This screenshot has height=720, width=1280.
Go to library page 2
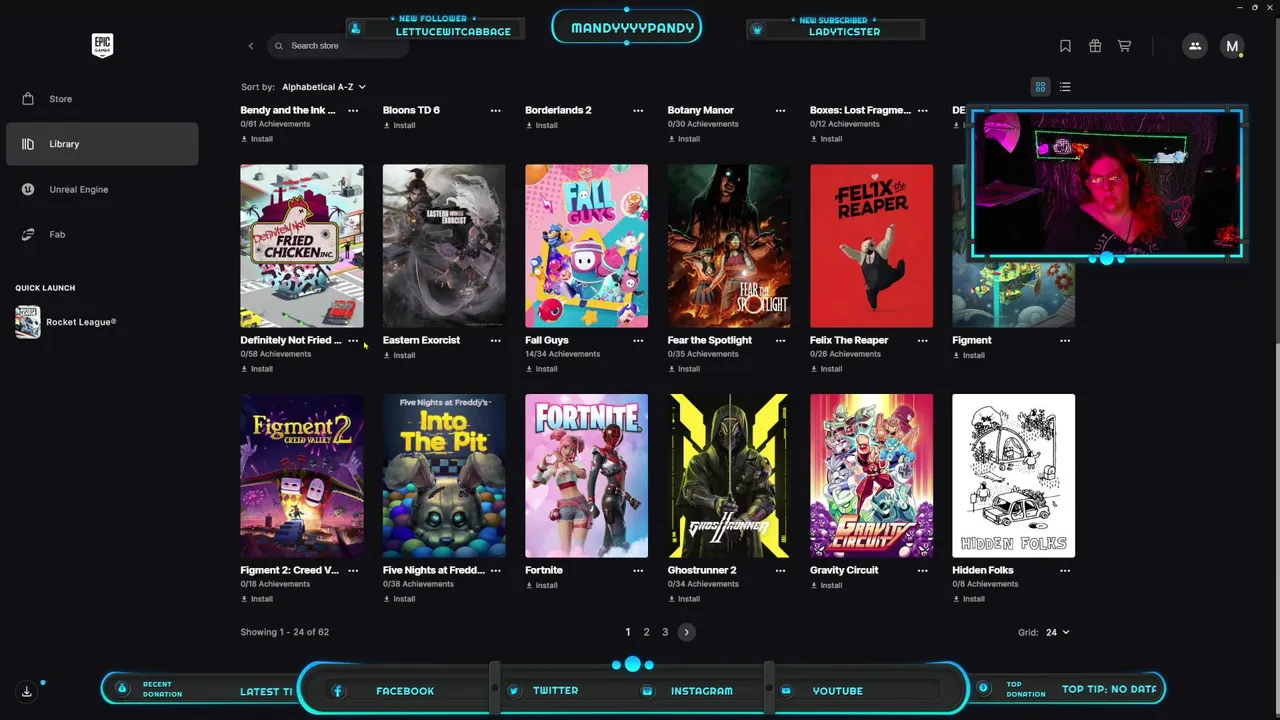pyautogui.click(x=646, y=632)
